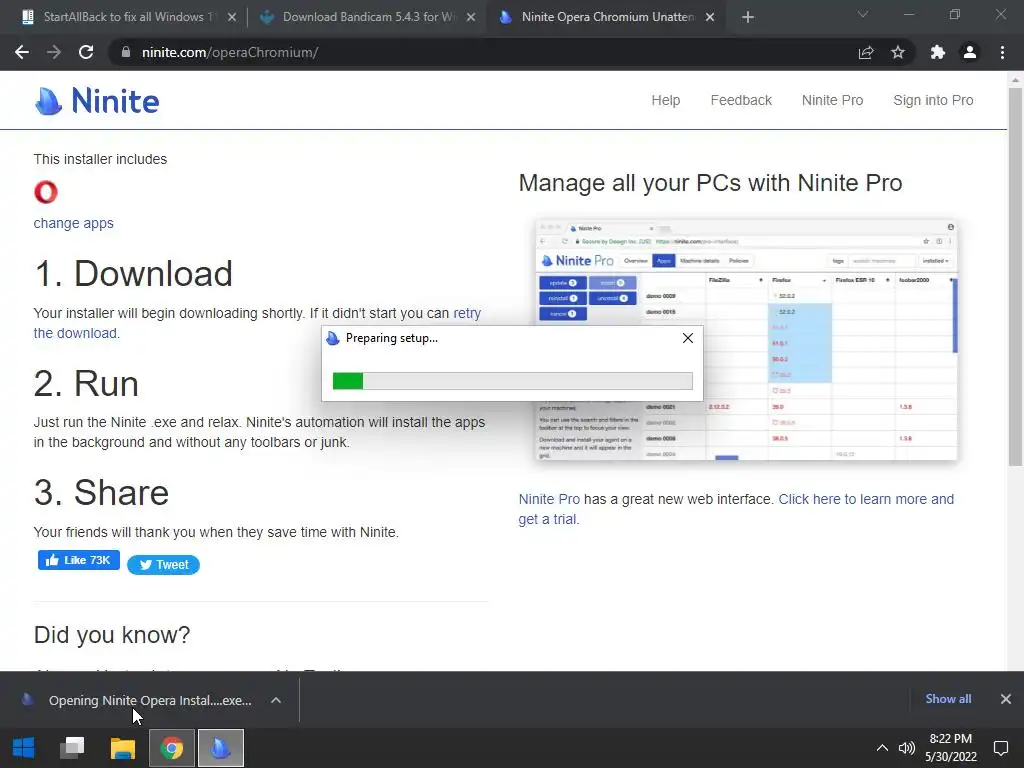Open the notification center icon
Image resolution: width=1024 pixels, height=768 pixels.
coord(1000,748)
